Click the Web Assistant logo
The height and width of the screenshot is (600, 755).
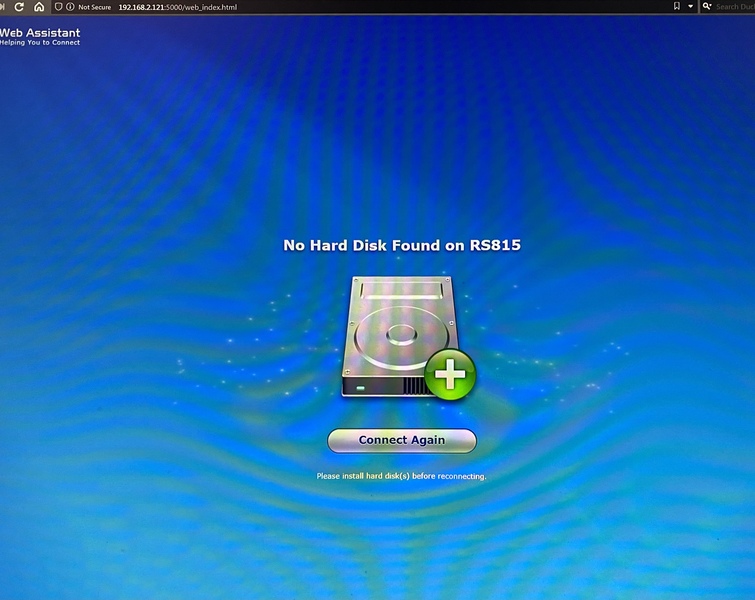40,36
